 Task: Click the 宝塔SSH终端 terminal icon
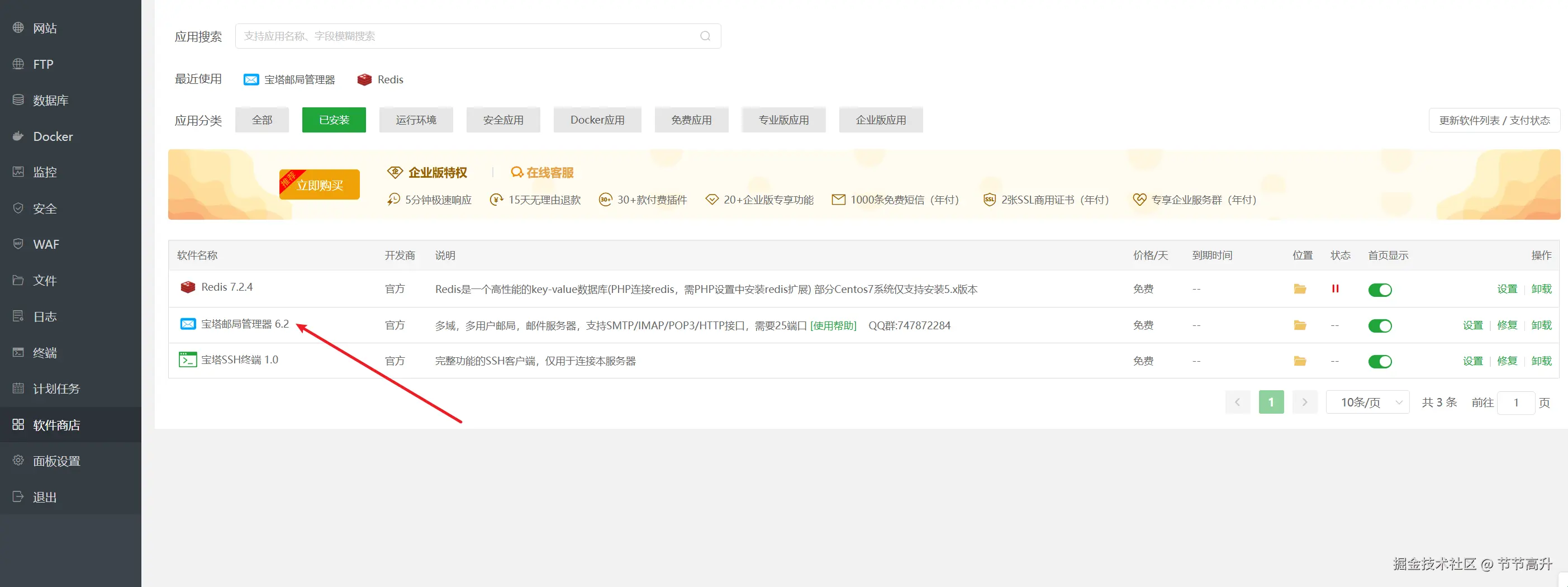coord(188,360)
